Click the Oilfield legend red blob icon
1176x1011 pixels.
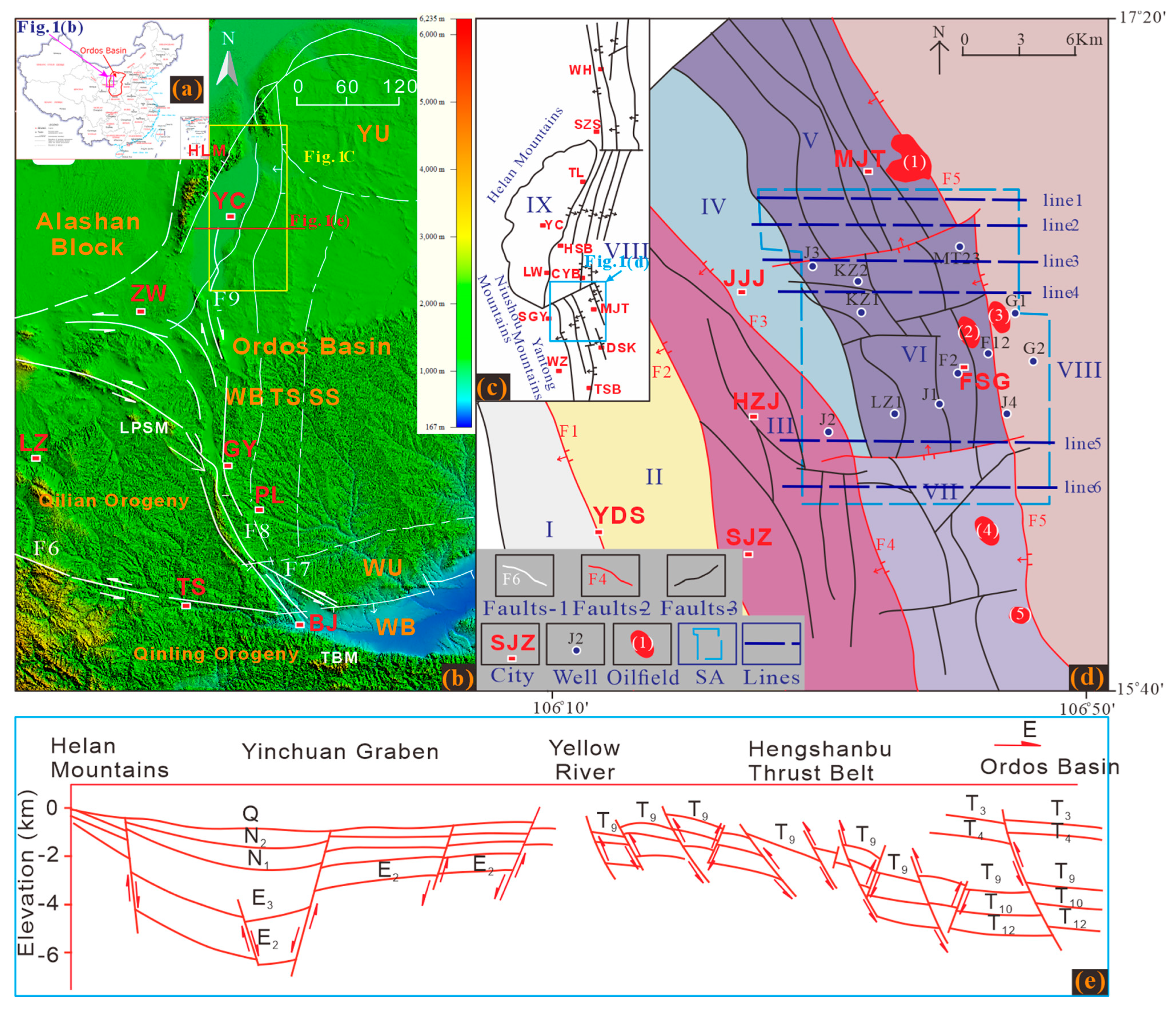642,644
